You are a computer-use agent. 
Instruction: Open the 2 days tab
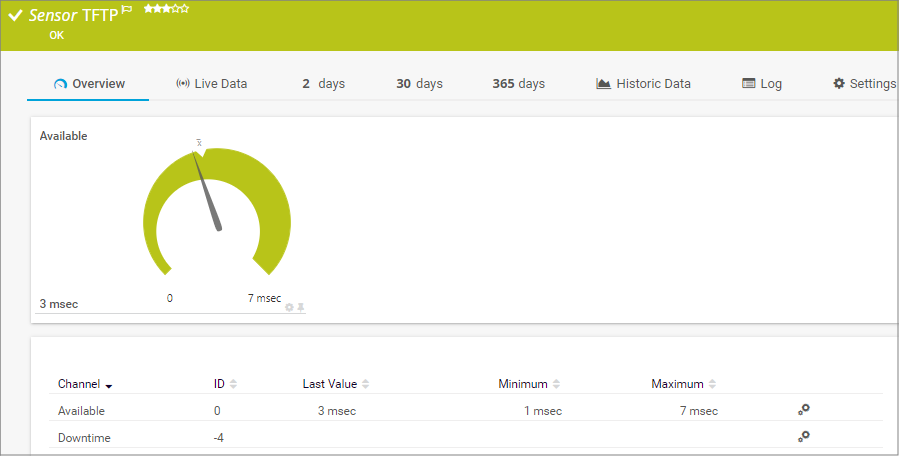[323, 84]
